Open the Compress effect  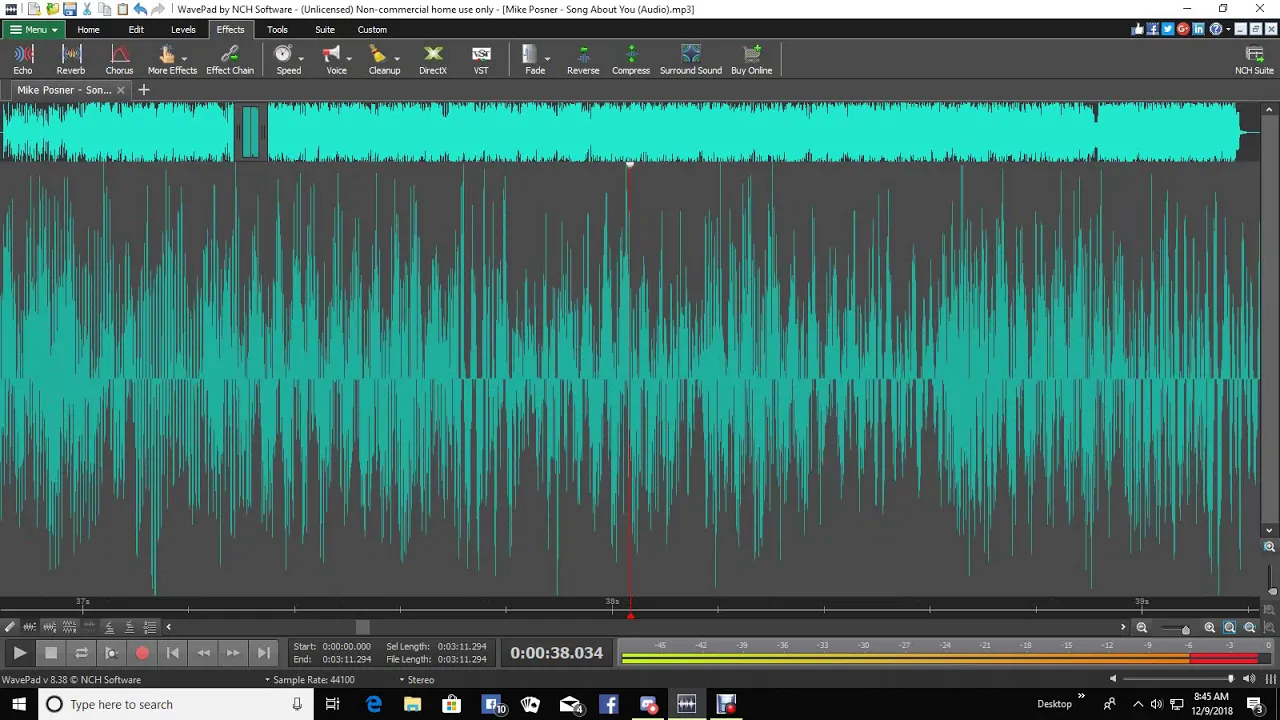[x=631, y=60]
